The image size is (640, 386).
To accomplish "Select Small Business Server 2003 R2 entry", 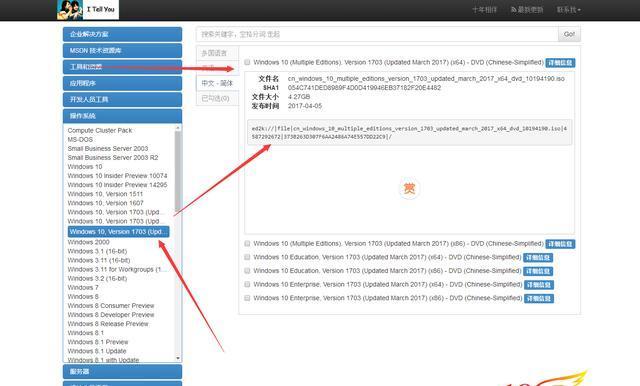I will pyautogui.click(x=113, y=158).
